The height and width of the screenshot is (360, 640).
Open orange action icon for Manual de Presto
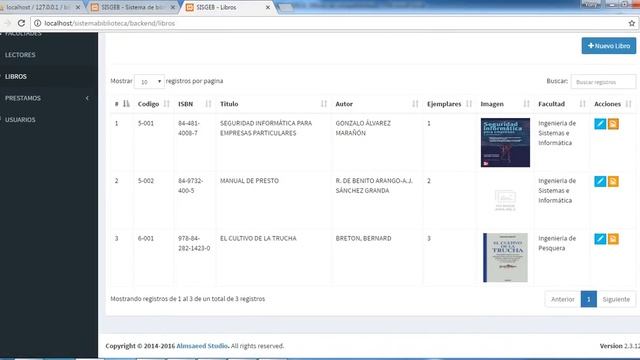(613, 181)
